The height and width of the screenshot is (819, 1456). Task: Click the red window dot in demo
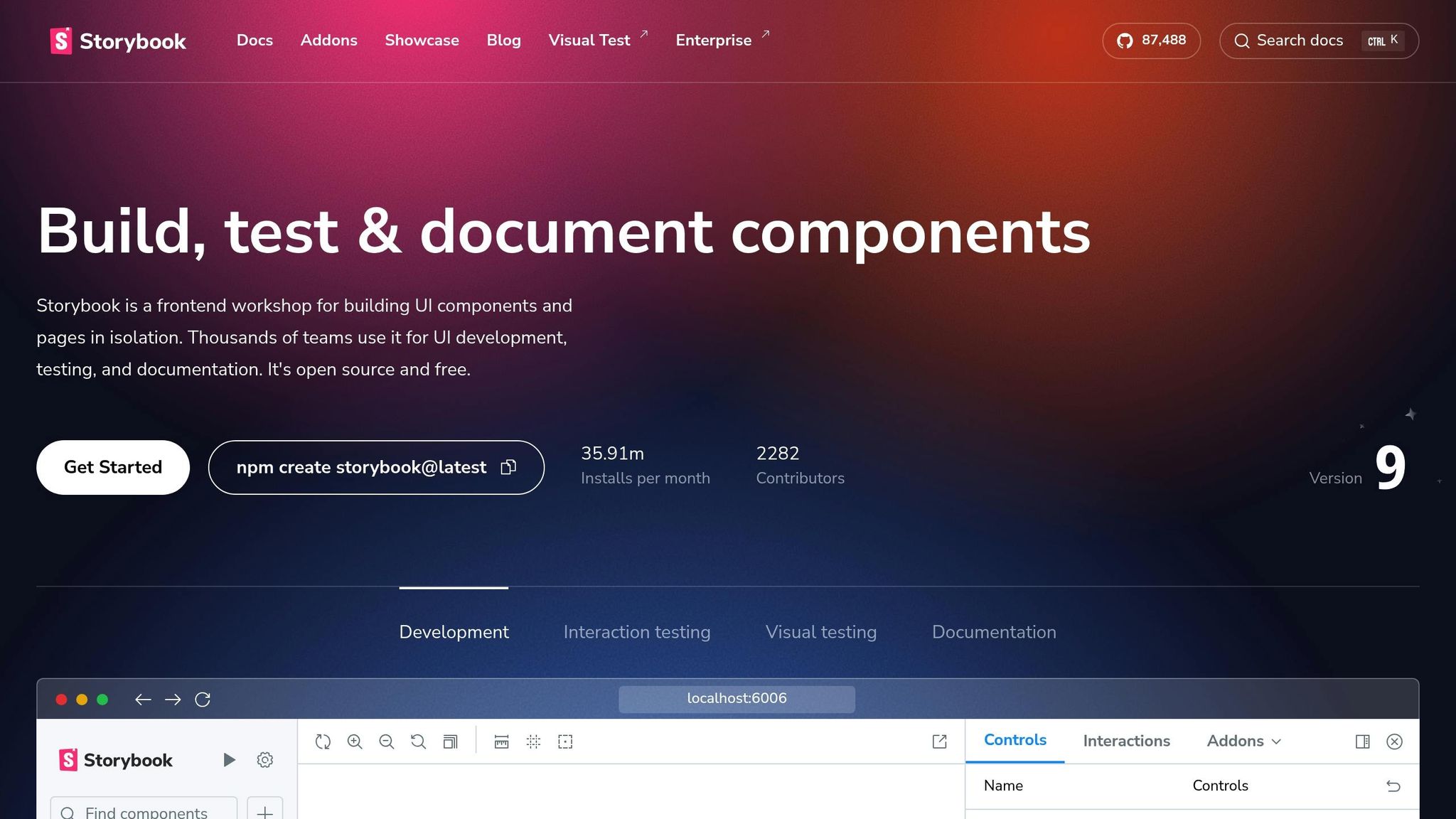coord(61,700)
